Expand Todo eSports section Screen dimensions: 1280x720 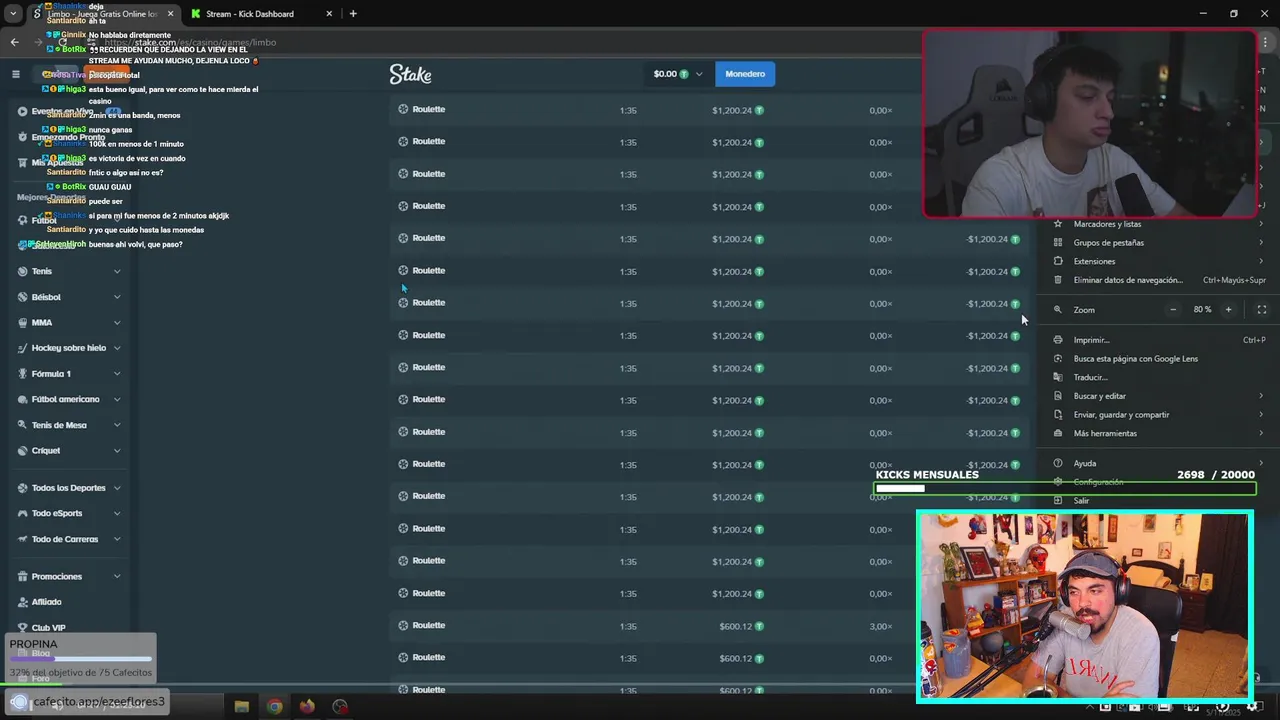point(117,514)
